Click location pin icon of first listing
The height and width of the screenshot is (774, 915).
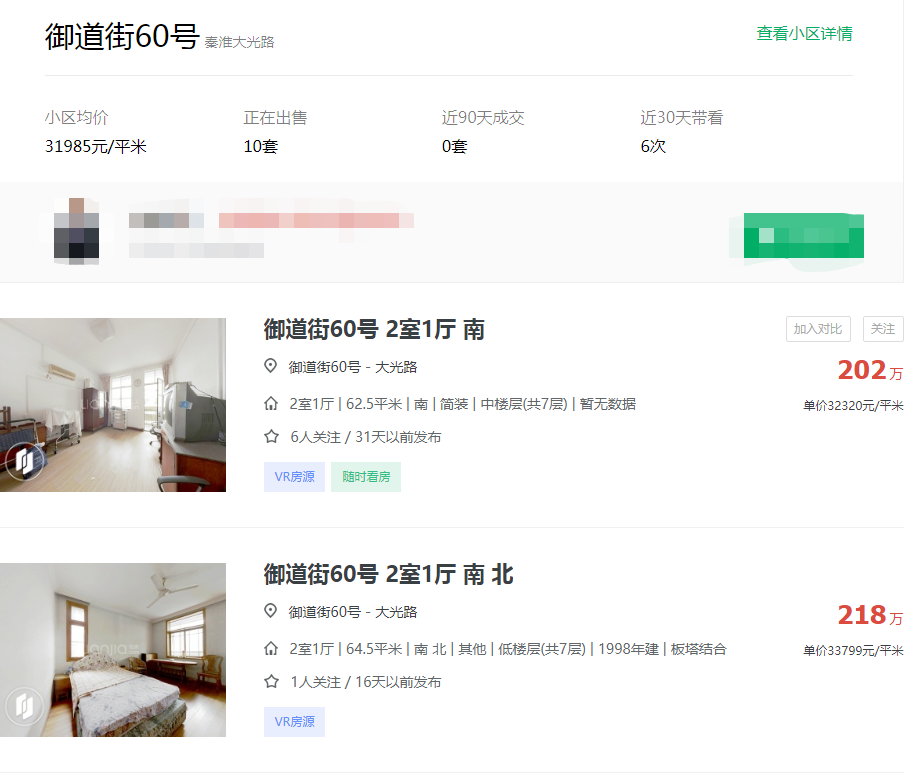point(270,366)
